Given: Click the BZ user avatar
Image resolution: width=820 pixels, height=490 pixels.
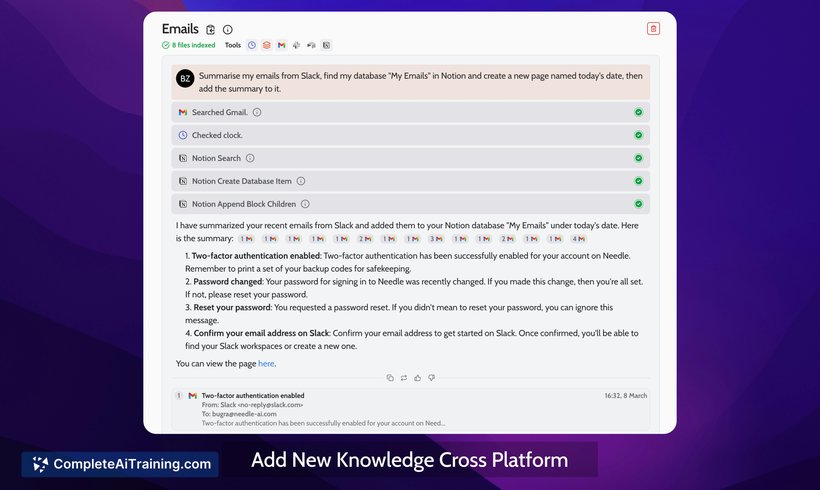Looking at the screenshot, I should click(185, 78).
